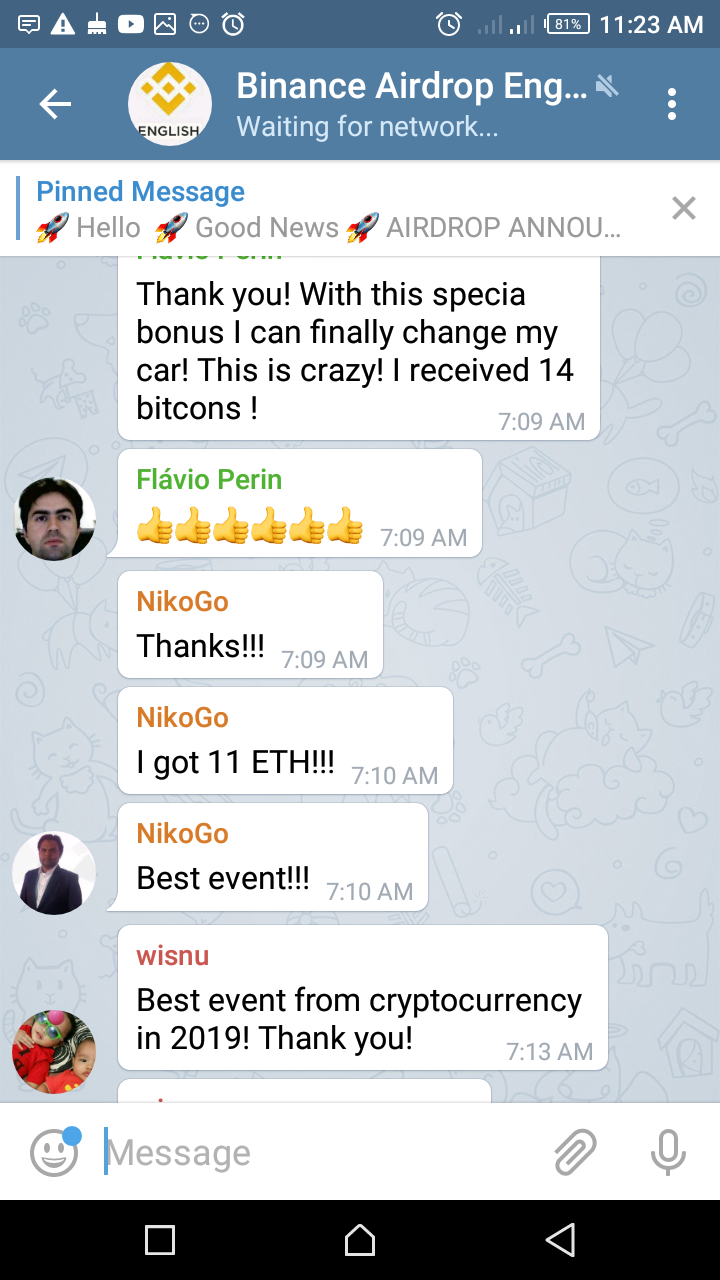Tap the paperclip attachment icon
Viewport: 720px width, 1280px height.
click(x=576, y=1152)
